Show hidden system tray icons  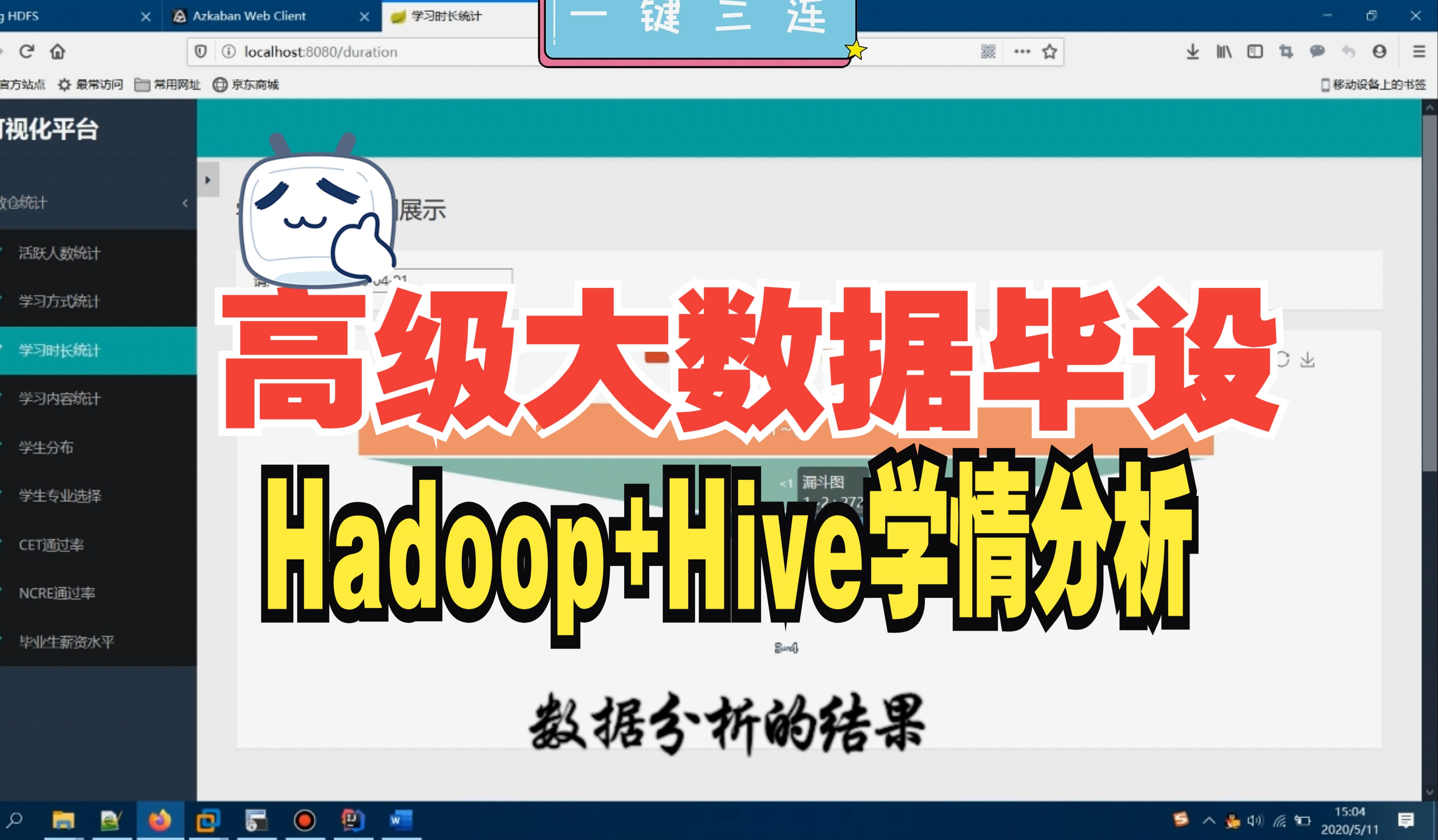pos(1208,821)
